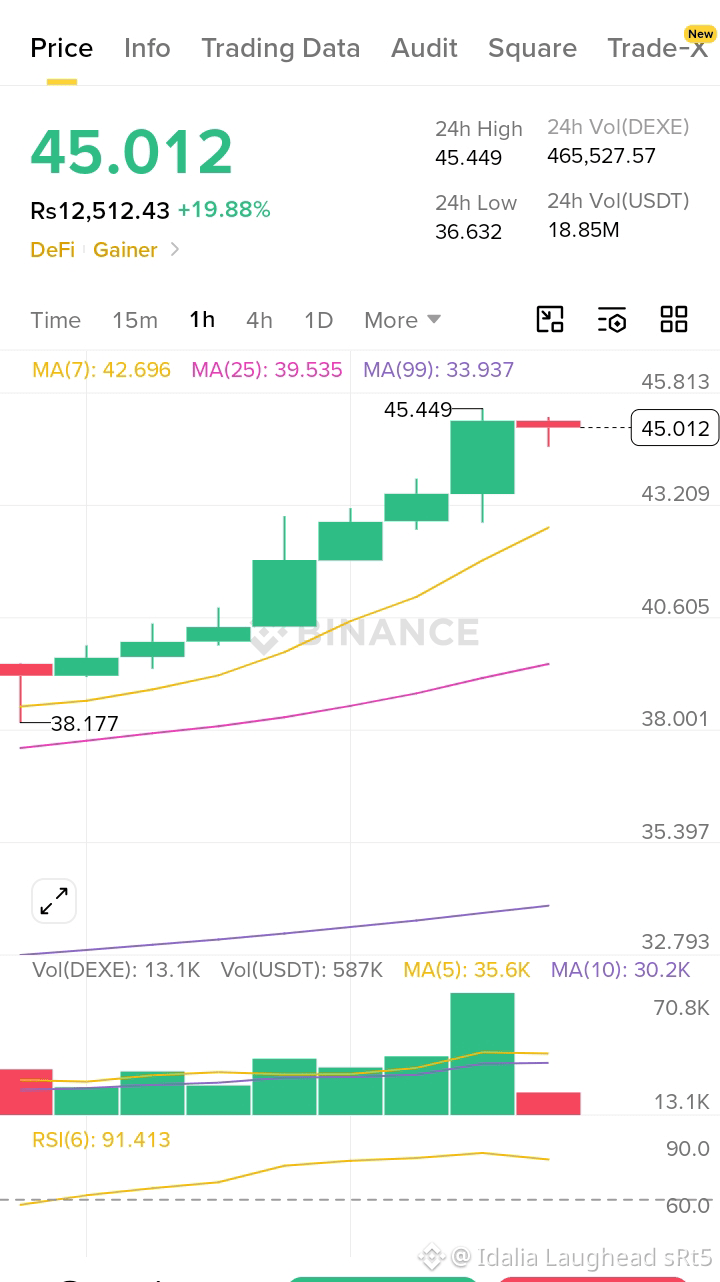Click the volume MA(10): 30.2K label

pyautogui.click(x=621, y=970)
